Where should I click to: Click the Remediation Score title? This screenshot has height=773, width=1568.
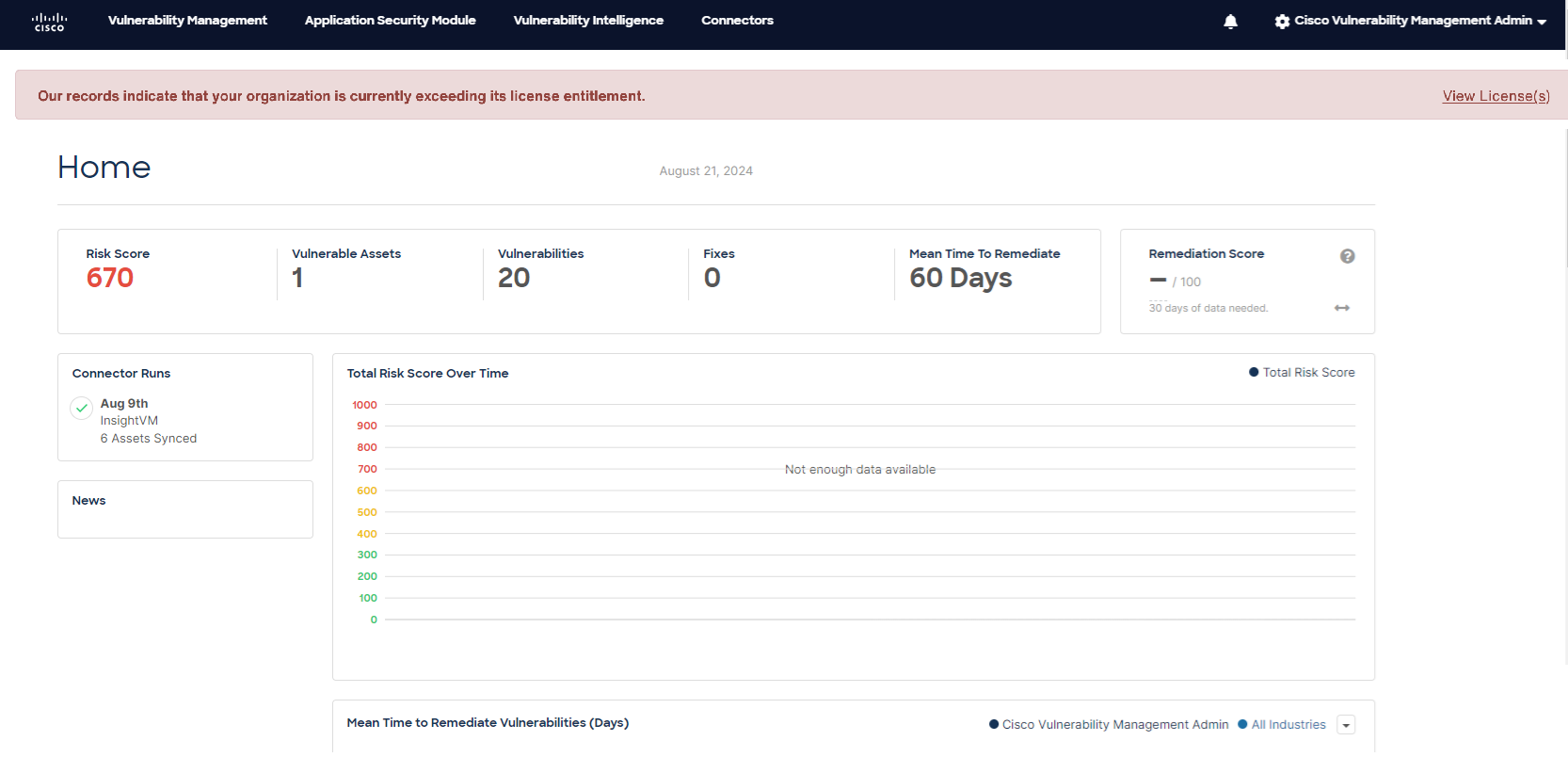(1206, 254)
